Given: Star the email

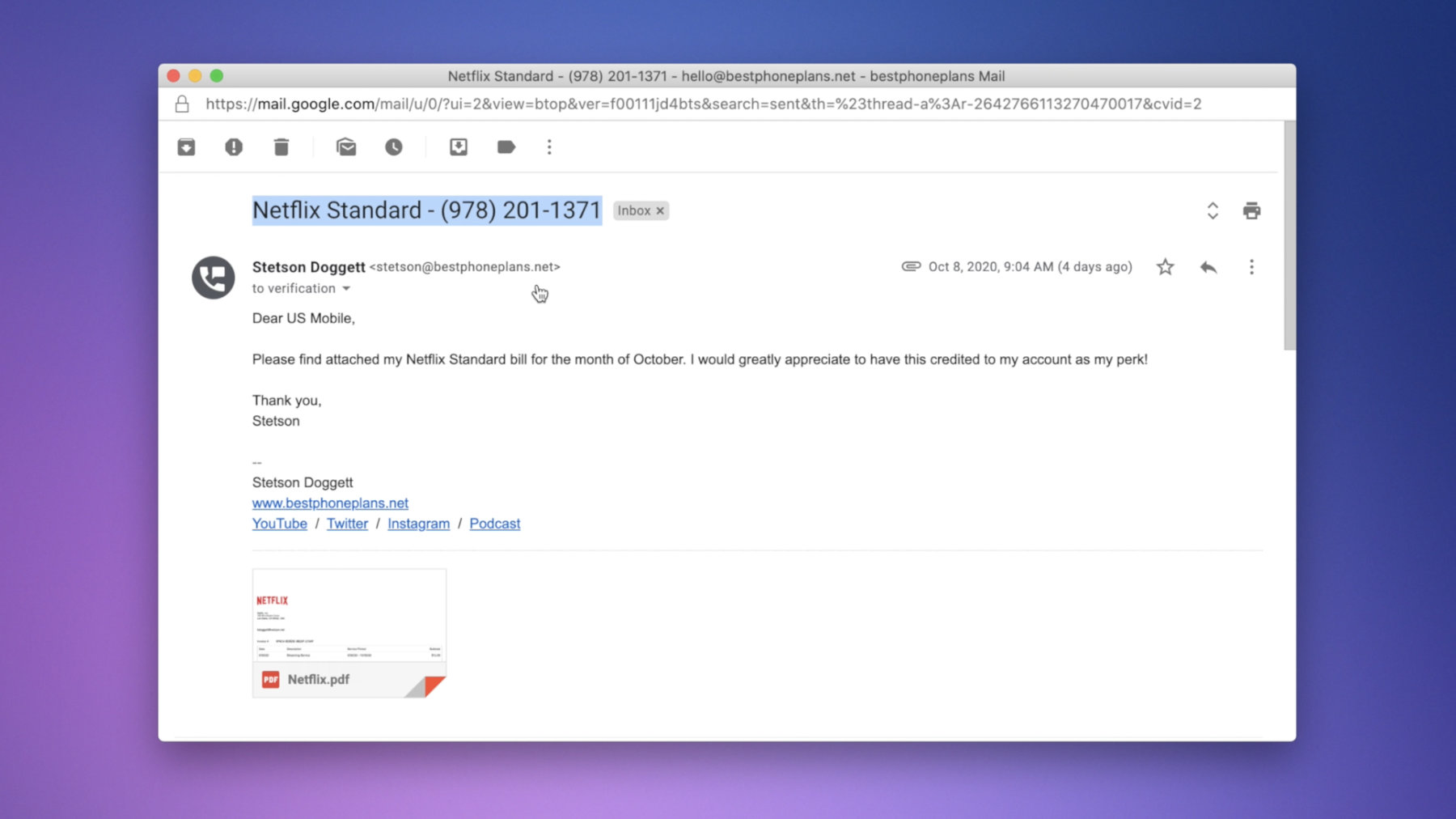Looking at the screenshot, I should point(1165,266).
